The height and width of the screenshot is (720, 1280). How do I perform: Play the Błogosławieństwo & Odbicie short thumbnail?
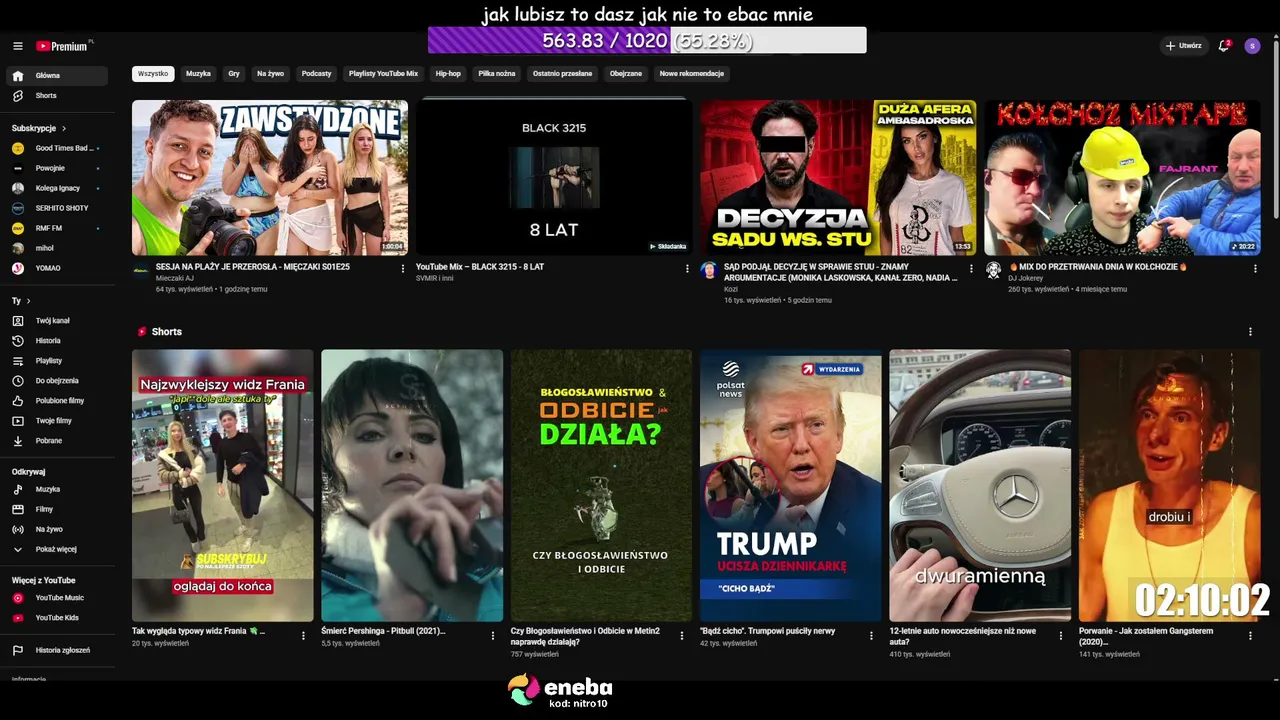pos(601,485)
